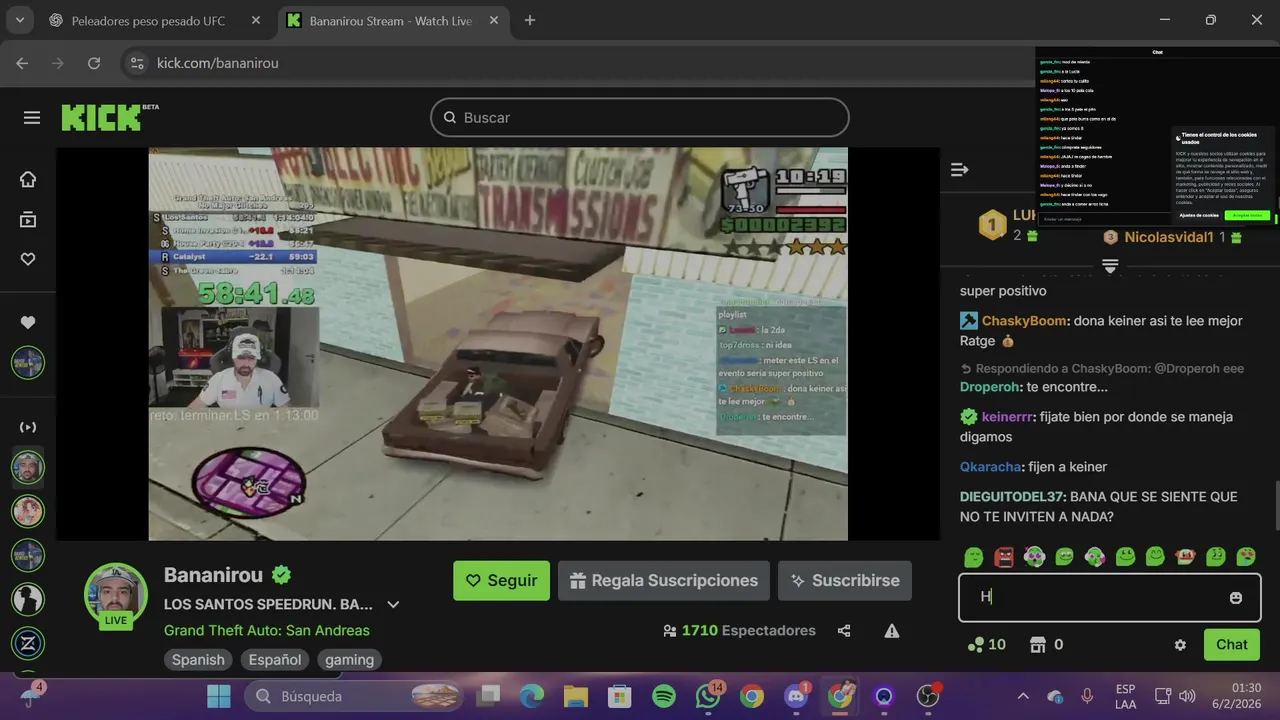Open Qkaracha's chat username
1280x720 pixels.
pyautogui.click(x=990, y=467)
